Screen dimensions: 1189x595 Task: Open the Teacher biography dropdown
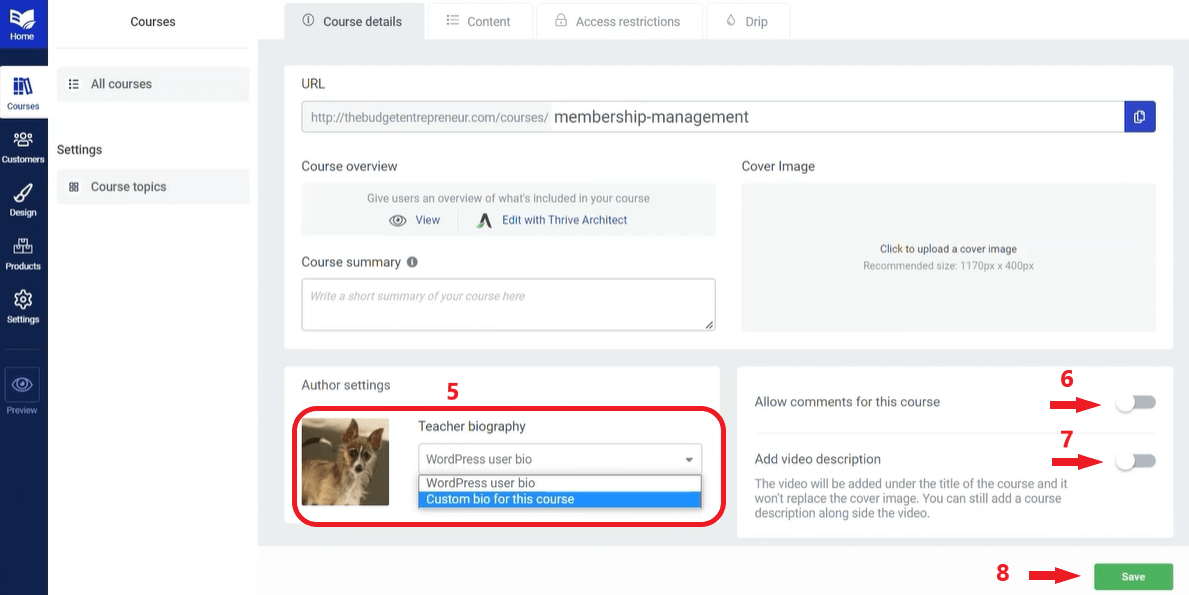click(x=560, y=459)
